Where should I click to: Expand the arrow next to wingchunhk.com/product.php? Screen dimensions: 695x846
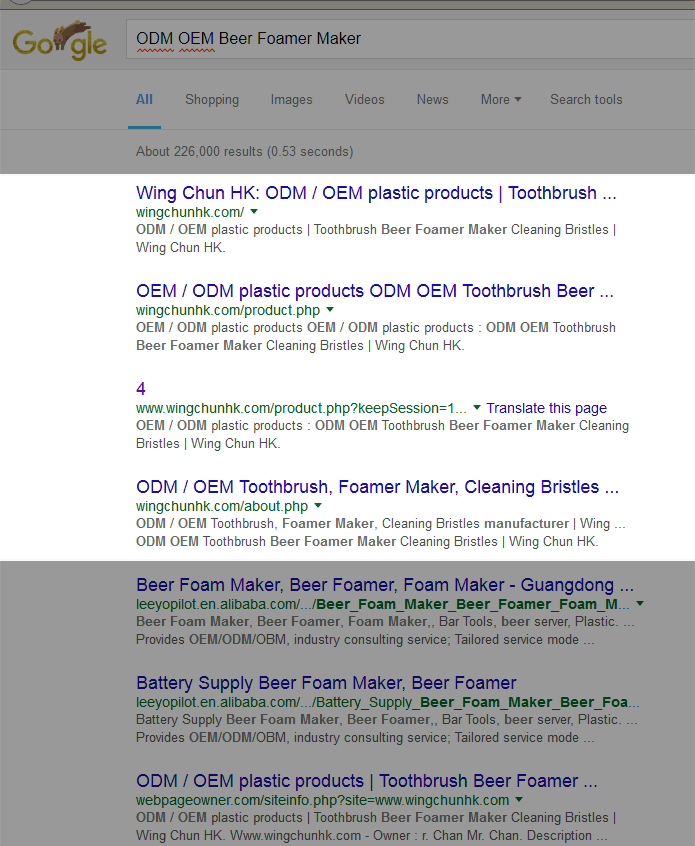click(x=330, y=310)
